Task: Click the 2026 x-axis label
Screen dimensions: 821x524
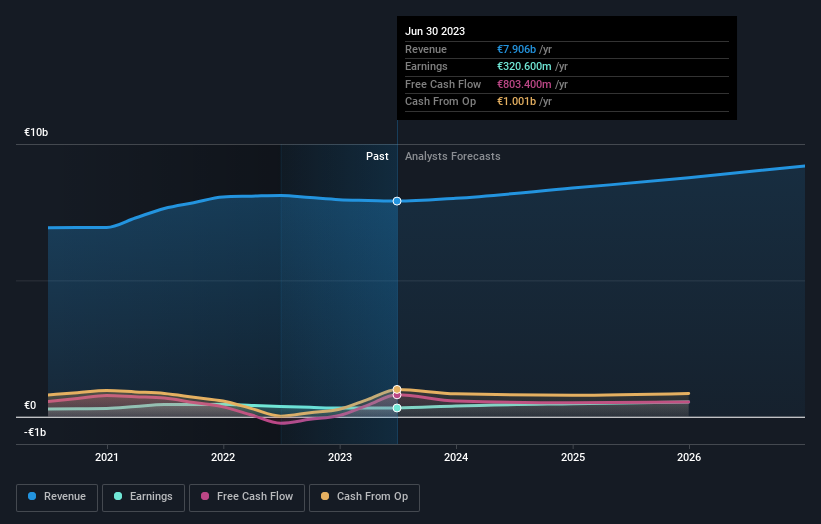Action: click(x=689, y=457)
